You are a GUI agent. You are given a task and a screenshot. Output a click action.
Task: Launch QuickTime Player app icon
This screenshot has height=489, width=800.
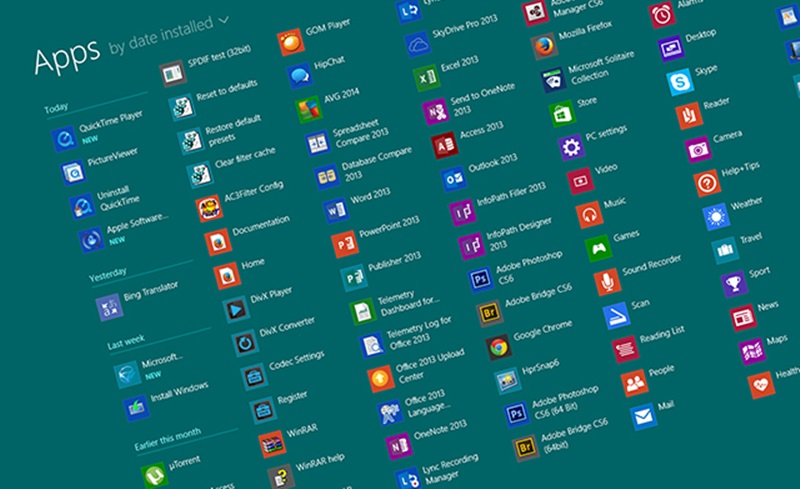click(x=64, y=139)
